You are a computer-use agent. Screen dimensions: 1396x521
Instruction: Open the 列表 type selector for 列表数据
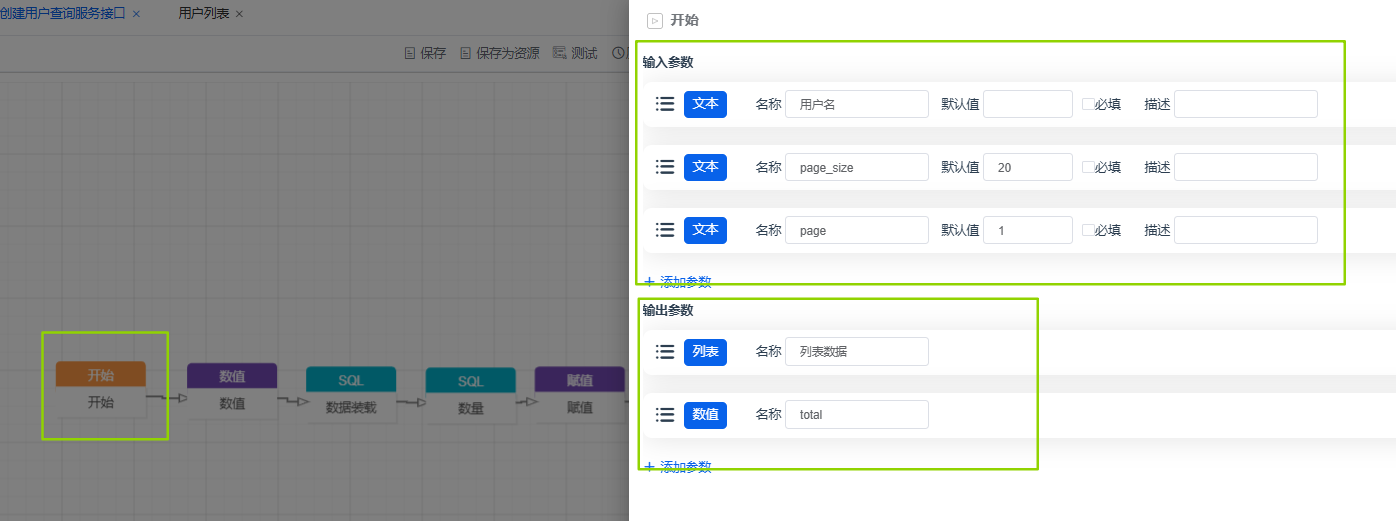(705, 352)
